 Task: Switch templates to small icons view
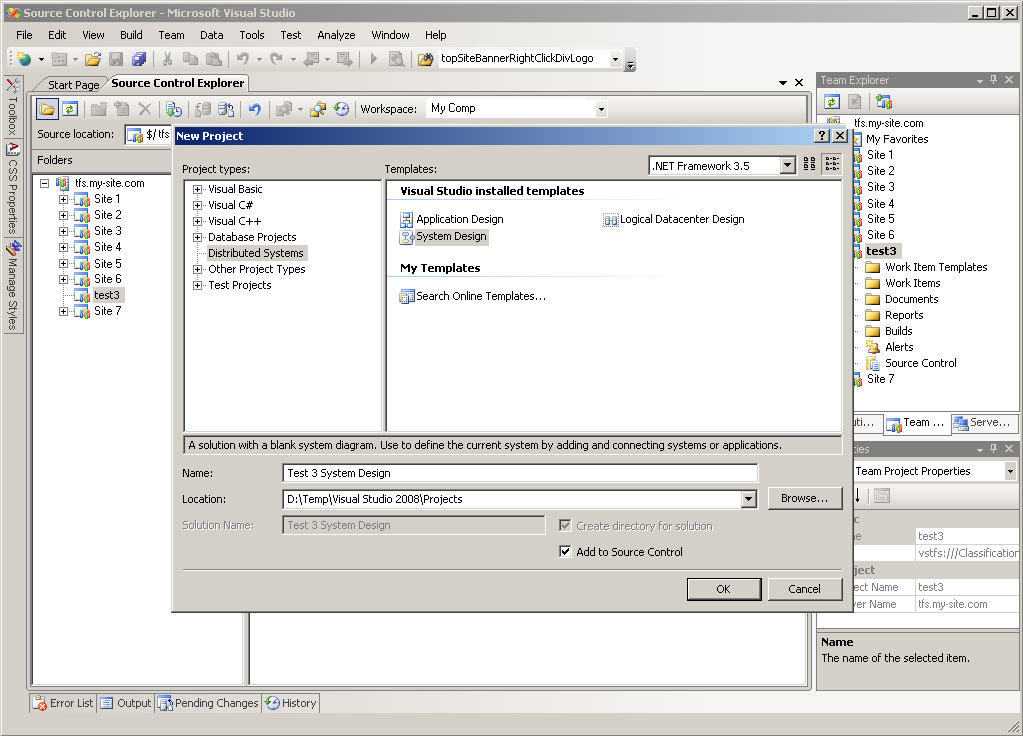(x=832, y=164)
